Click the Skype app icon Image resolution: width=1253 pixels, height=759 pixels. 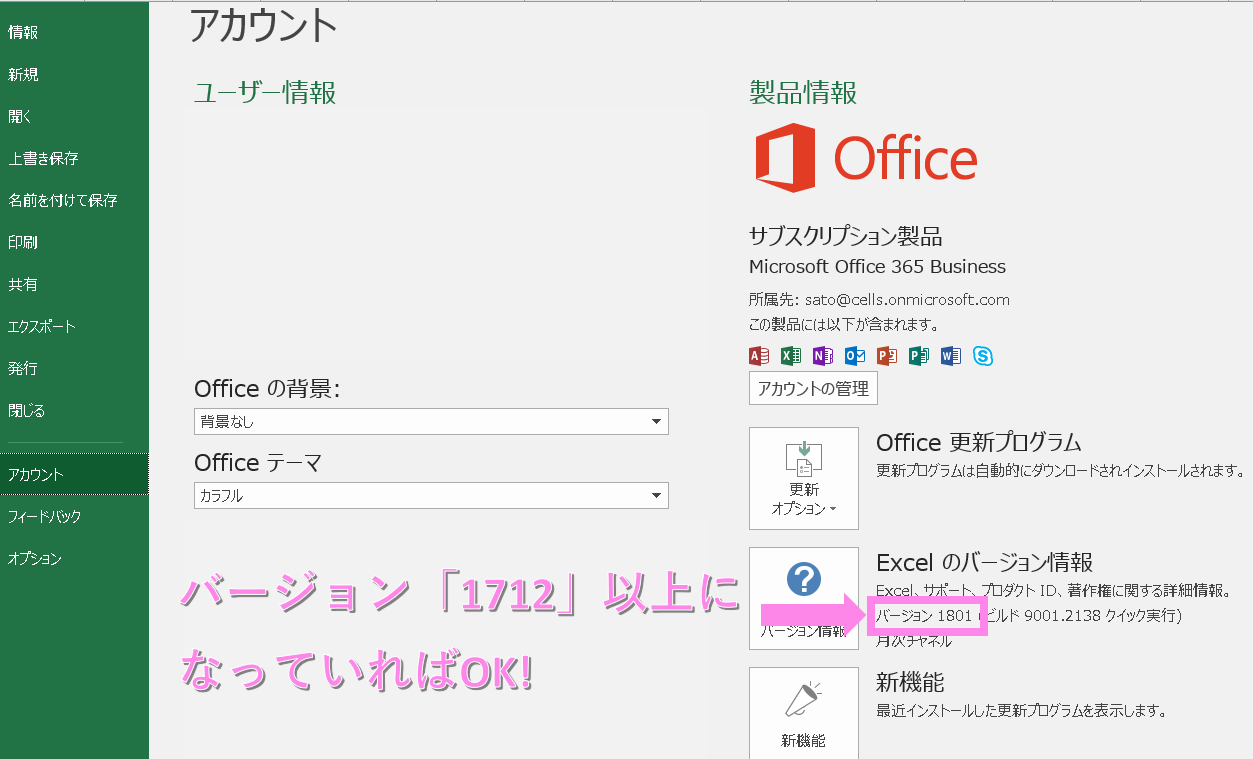pyautogui.click(x=983, y=356)
